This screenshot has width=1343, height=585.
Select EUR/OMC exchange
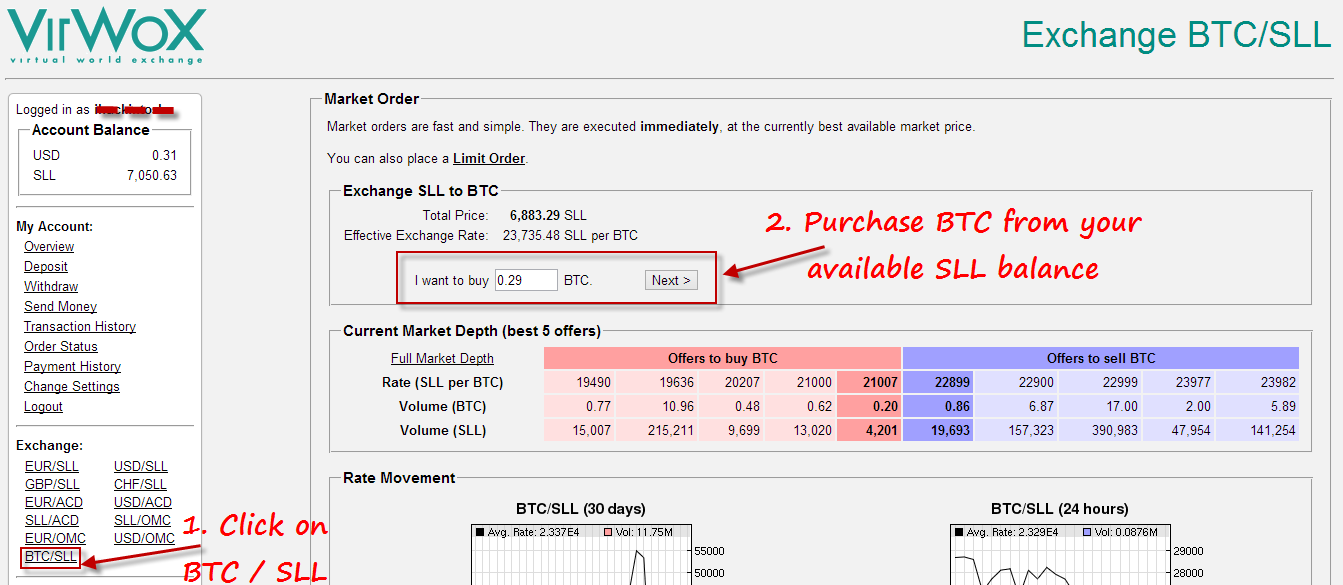click(56, 539)
